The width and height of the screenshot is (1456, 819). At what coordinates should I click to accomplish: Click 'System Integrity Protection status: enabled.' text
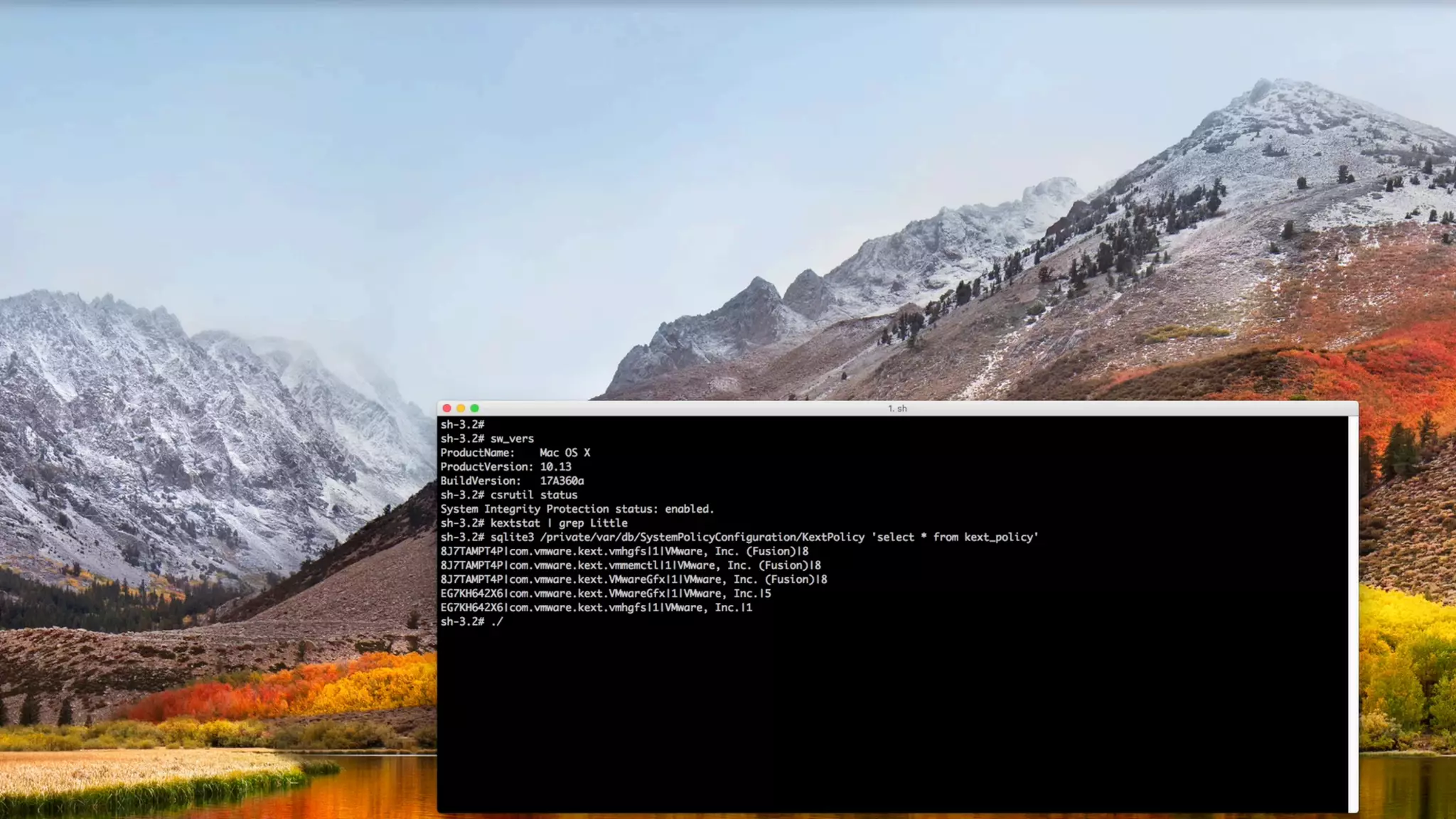tap(577, 509)
